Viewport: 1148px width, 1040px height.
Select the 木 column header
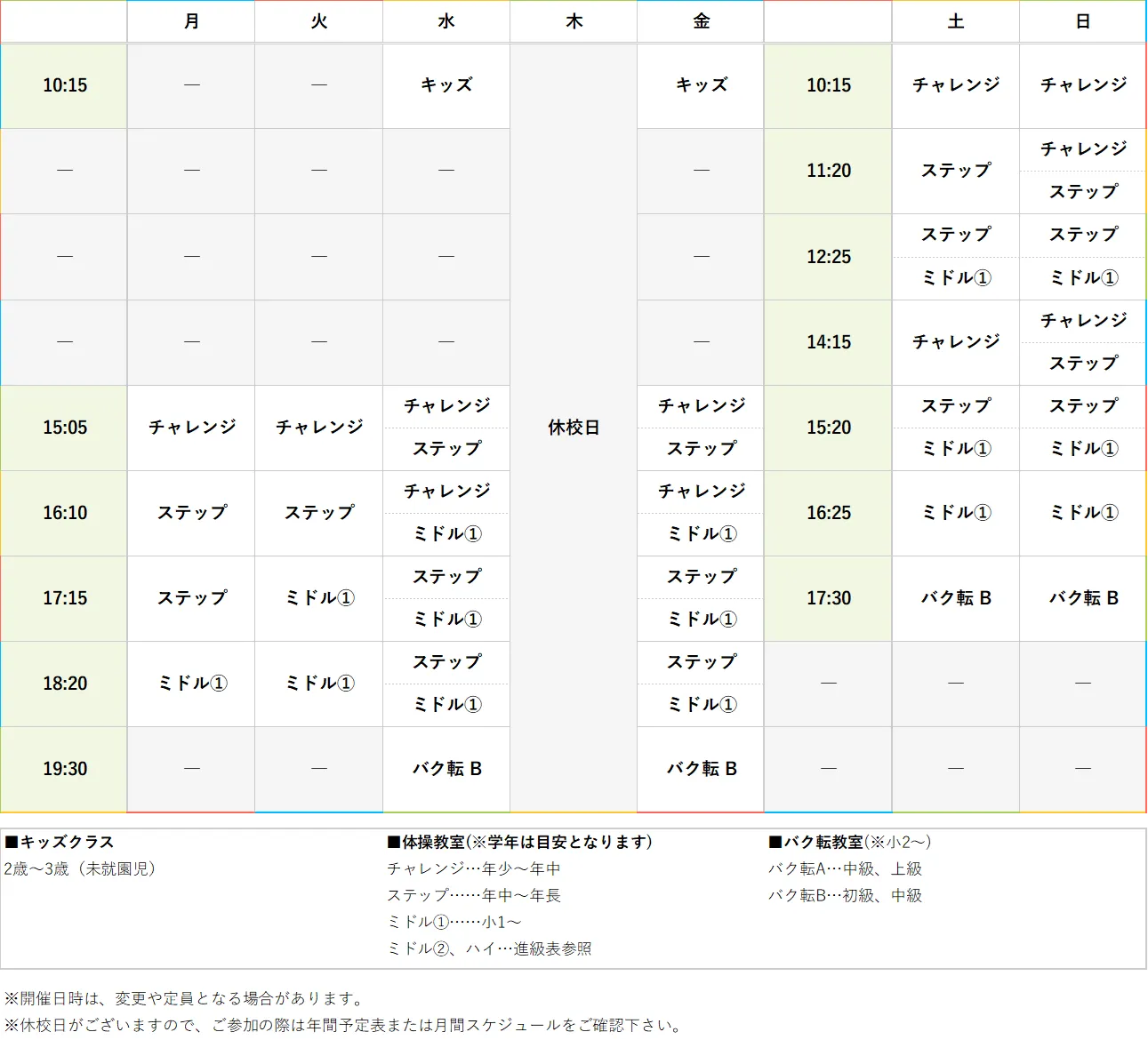tap(573, 21)
